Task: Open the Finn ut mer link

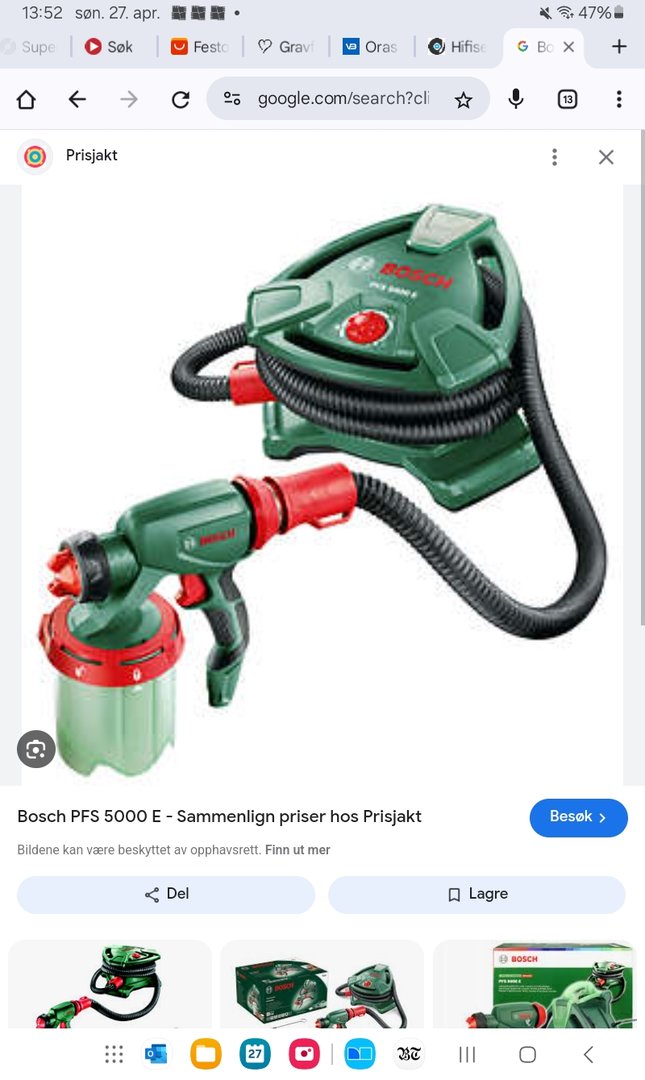Action: coord(297,850)
